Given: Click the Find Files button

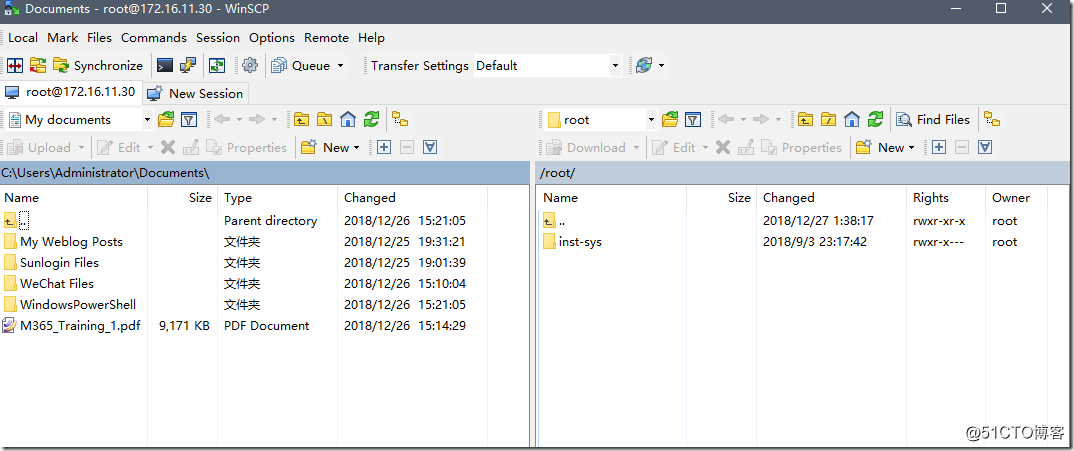Looking at the screenshot, I should point(934,120).
